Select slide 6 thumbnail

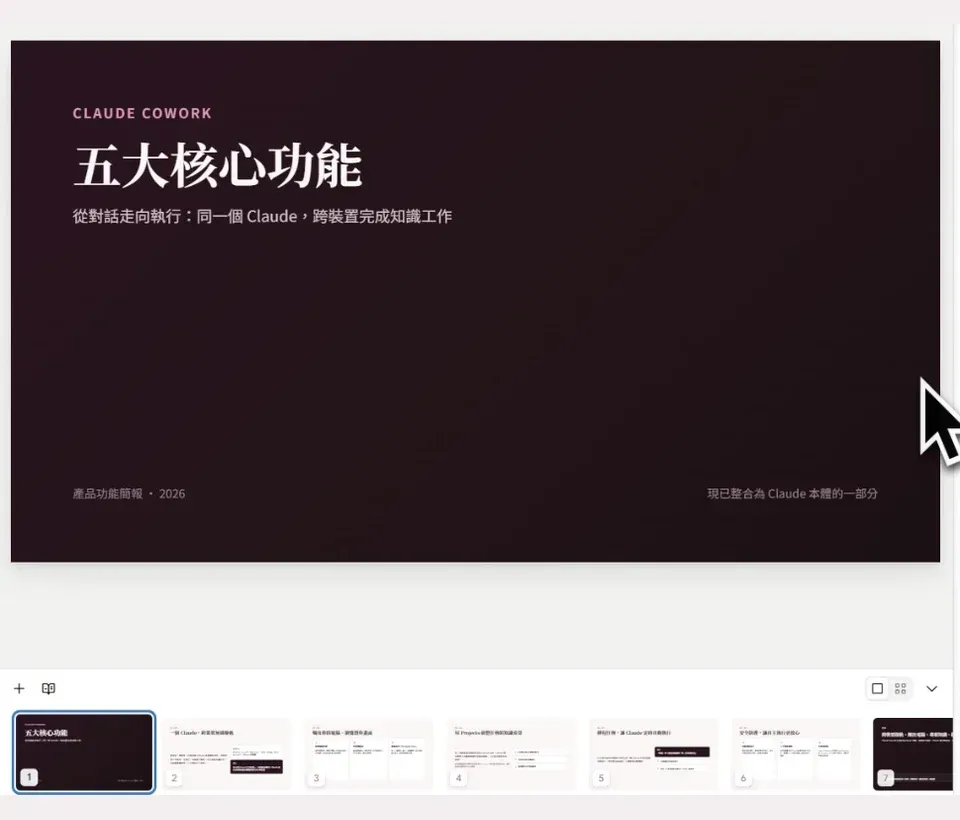click(x=795, y=754)
